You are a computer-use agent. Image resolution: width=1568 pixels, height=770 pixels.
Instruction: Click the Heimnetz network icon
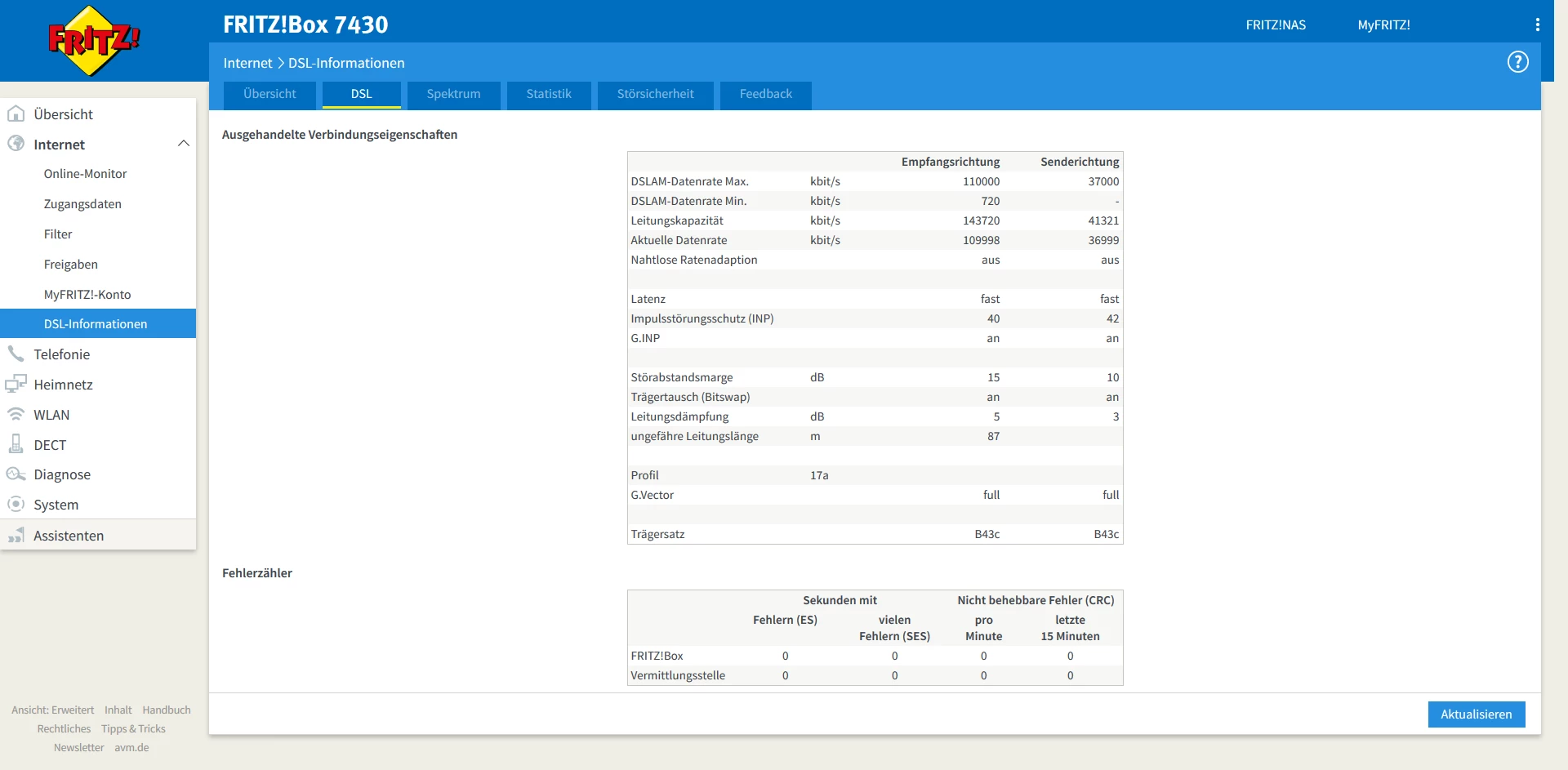(16, 384)
